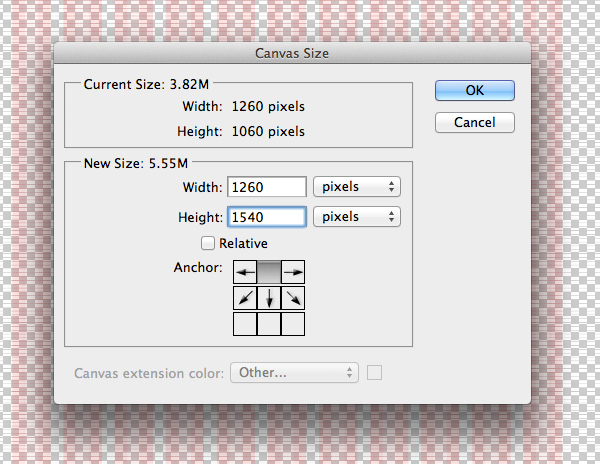
Task: Select the middle-right diagonal anchor arrow
Action: point(293,298)
